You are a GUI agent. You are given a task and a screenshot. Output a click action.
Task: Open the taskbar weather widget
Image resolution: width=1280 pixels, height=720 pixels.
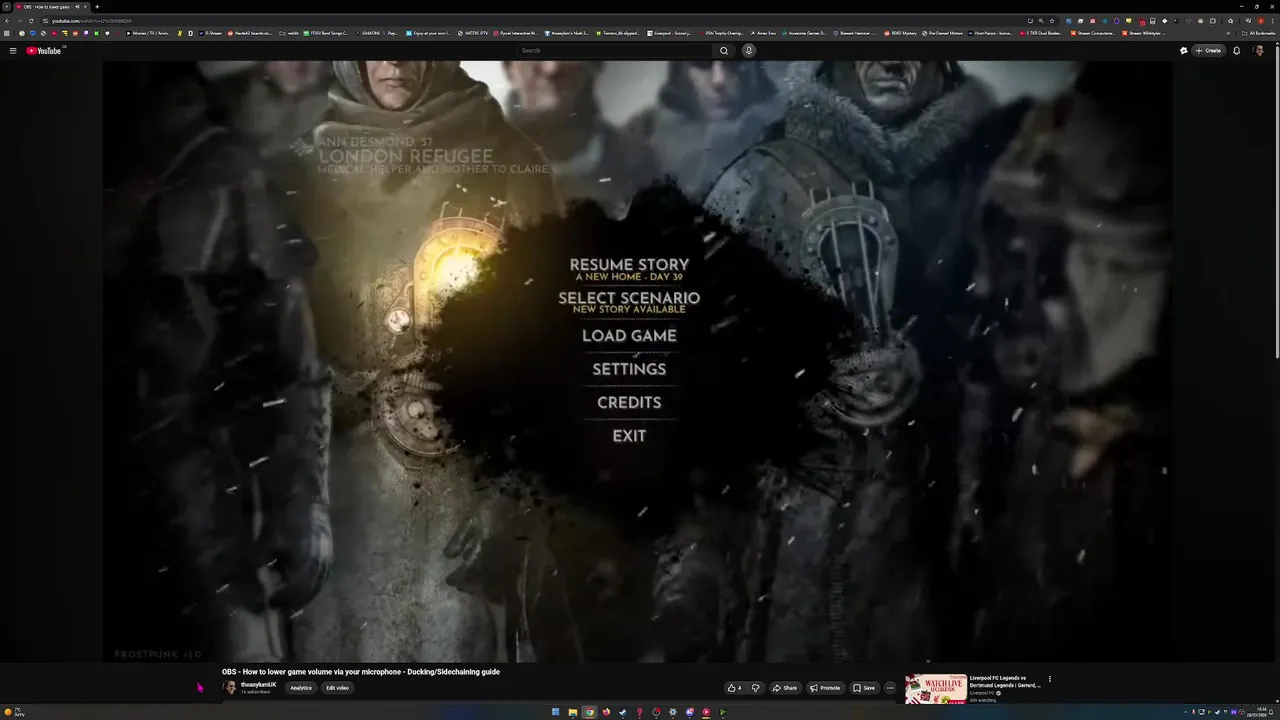click(x=15, y=712)
